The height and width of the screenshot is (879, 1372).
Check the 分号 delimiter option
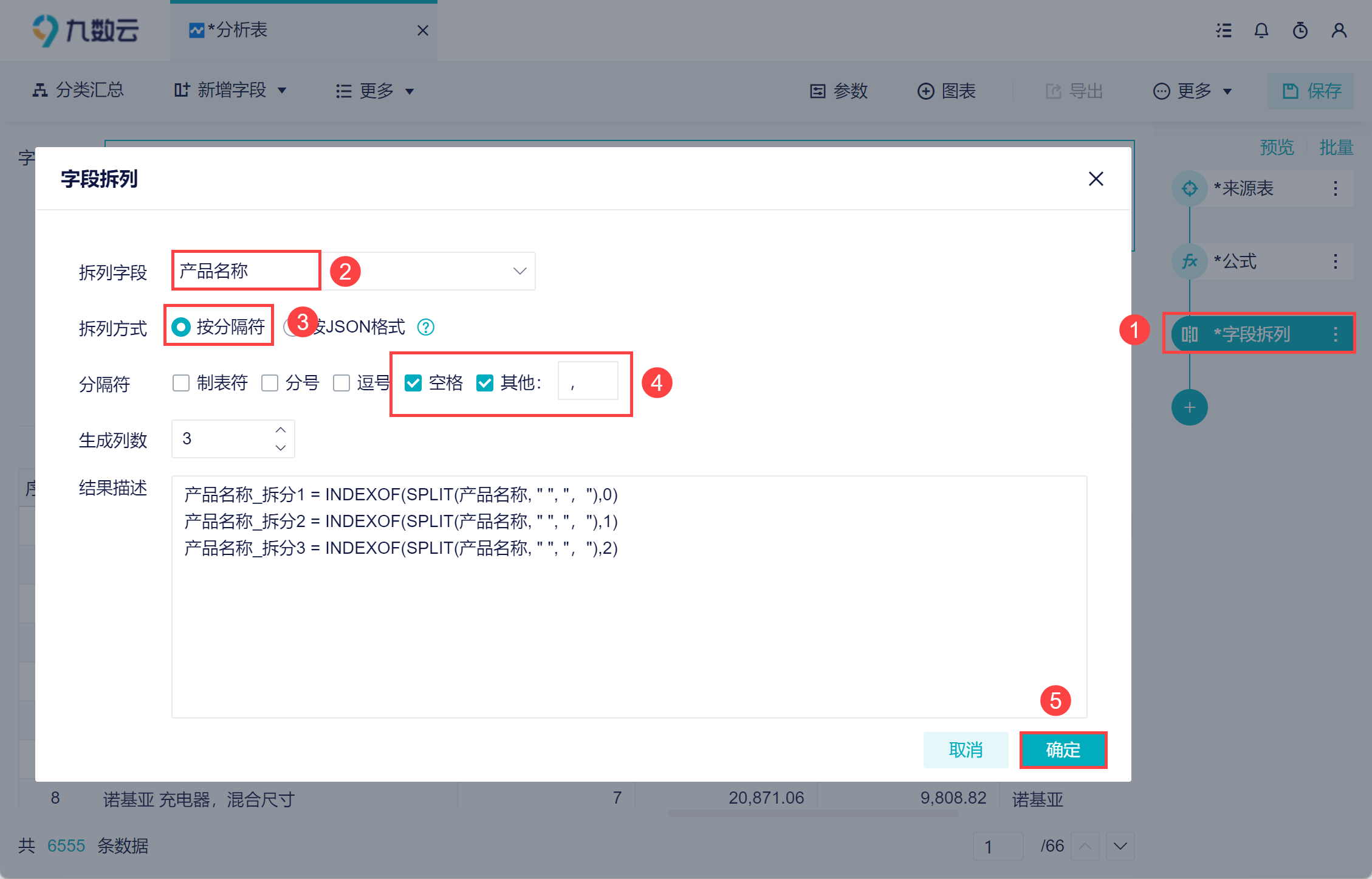tap(270, 383)
